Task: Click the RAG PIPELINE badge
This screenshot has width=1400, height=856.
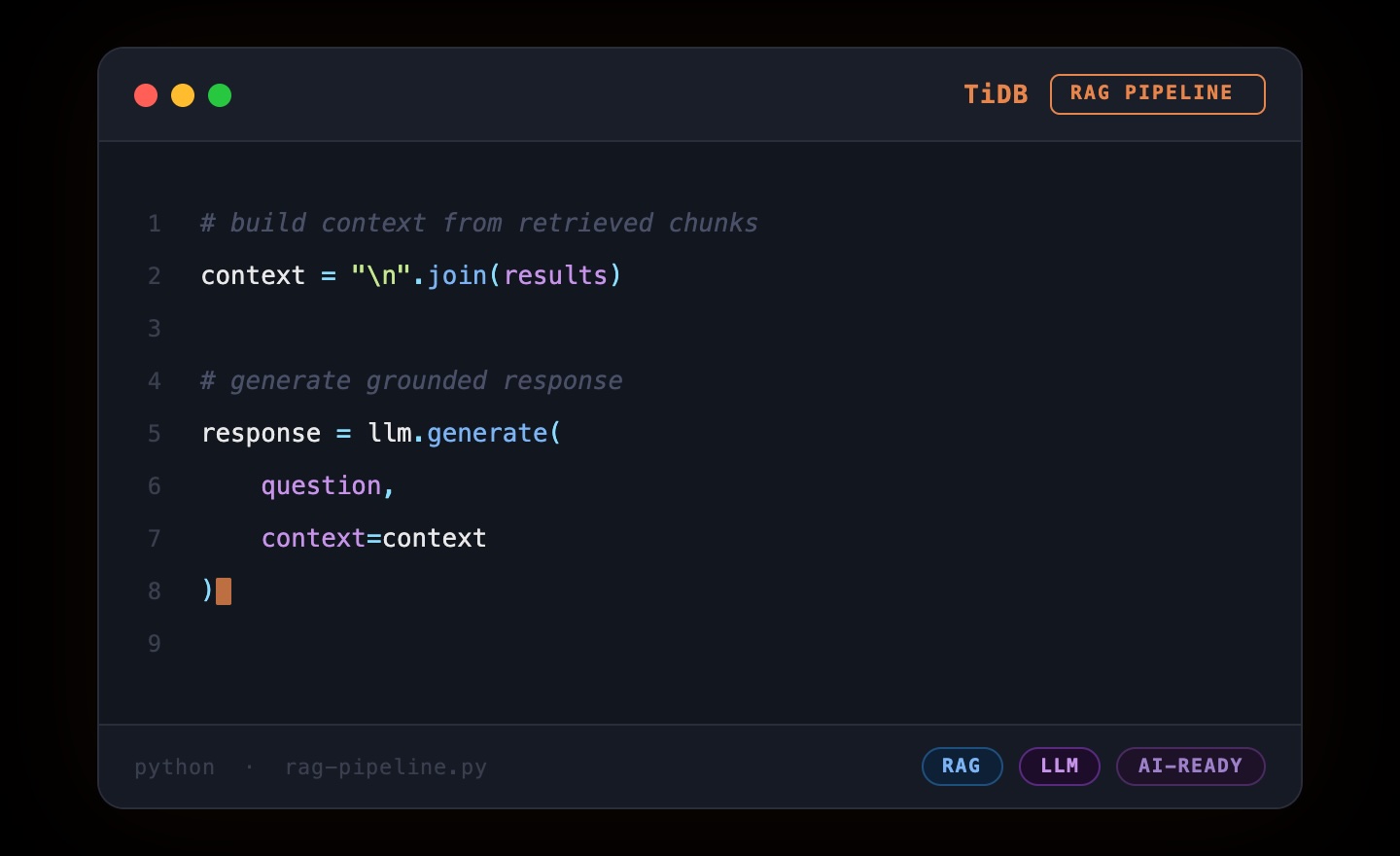Action: [x=1157, y=94]
